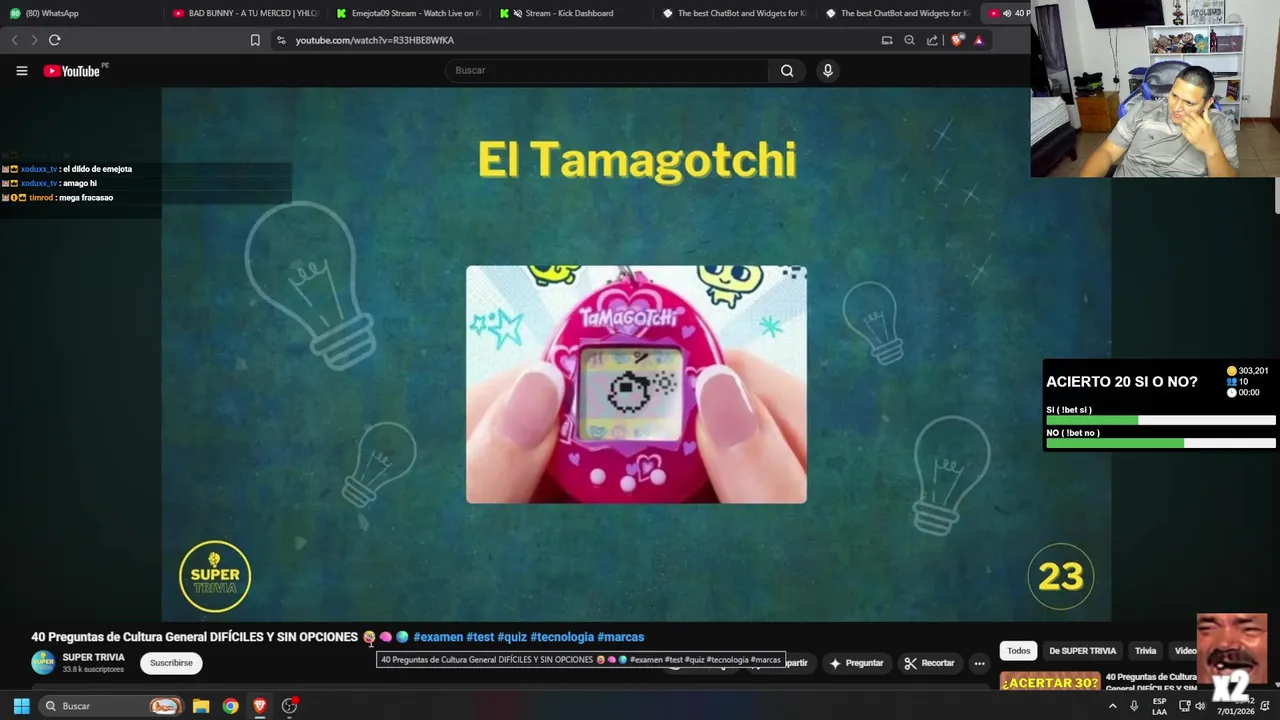1280x720 pixels.
Task: Click the page vertical scrollbar
Action: click(1276, 197)
